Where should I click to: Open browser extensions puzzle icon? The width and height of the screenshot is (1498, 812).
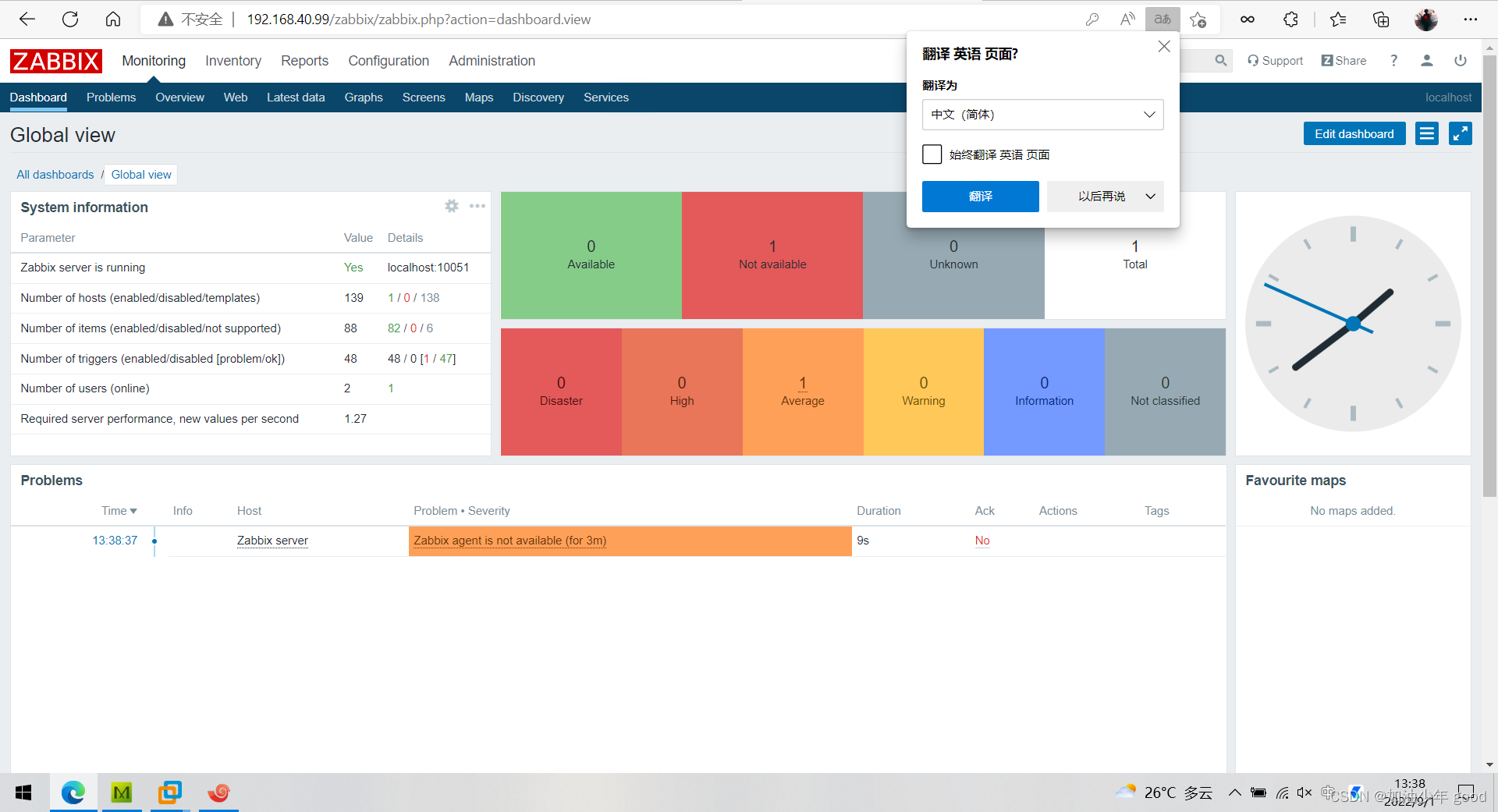[1291, 20]
